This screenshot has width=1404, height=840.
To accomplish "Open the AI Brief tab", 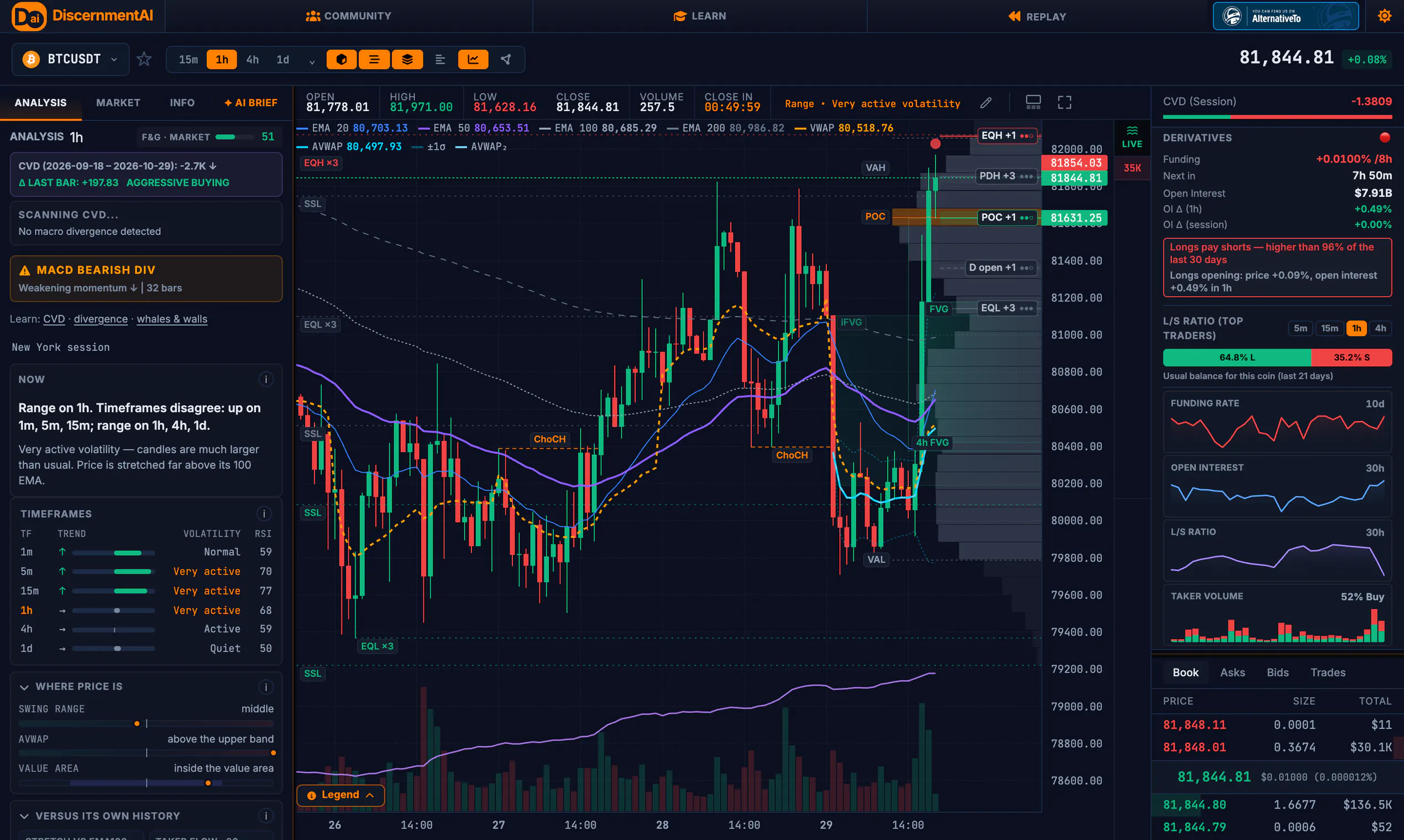I will (251, 102).
